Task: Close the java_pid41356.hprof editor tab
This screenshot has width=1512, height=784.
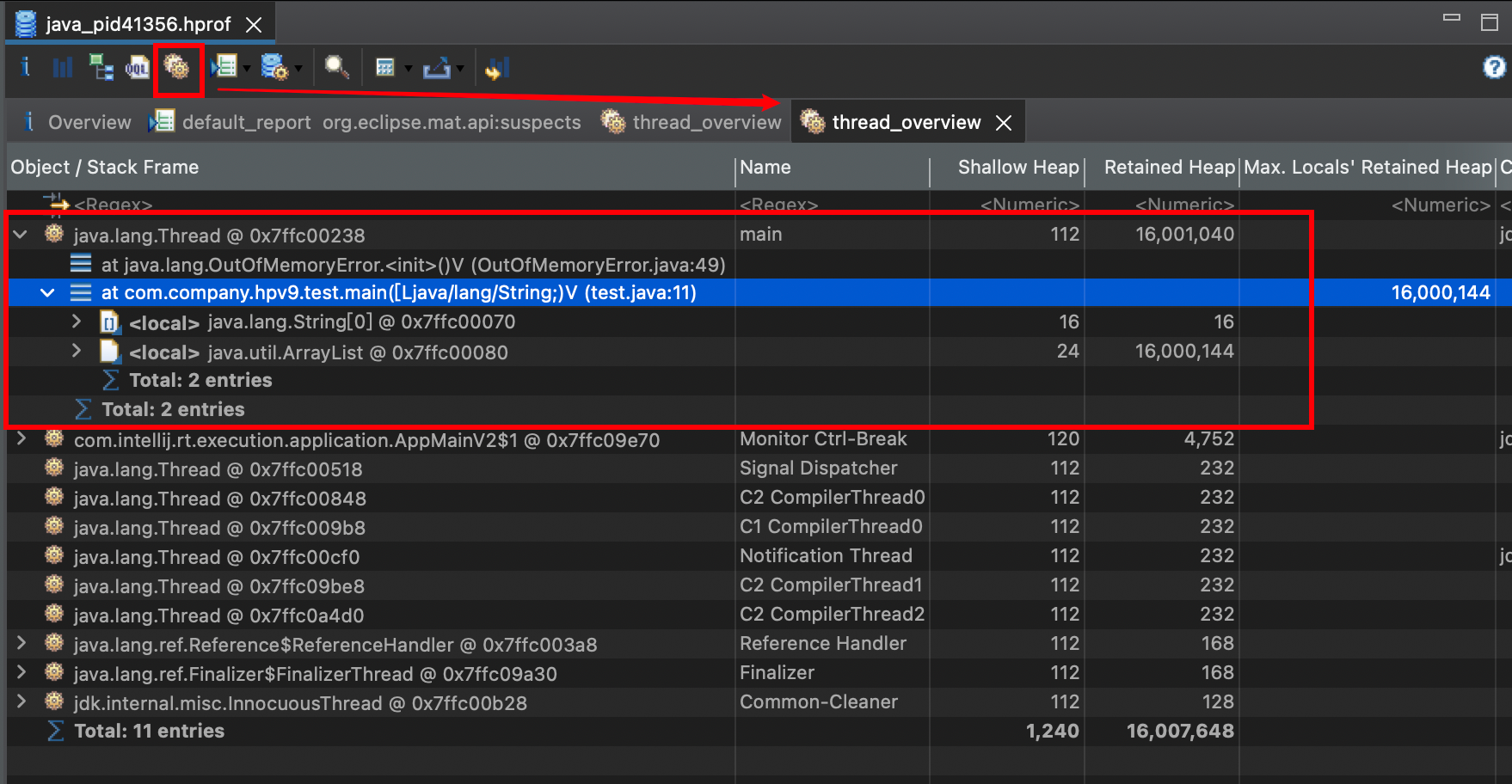Action: pos(254,25)
